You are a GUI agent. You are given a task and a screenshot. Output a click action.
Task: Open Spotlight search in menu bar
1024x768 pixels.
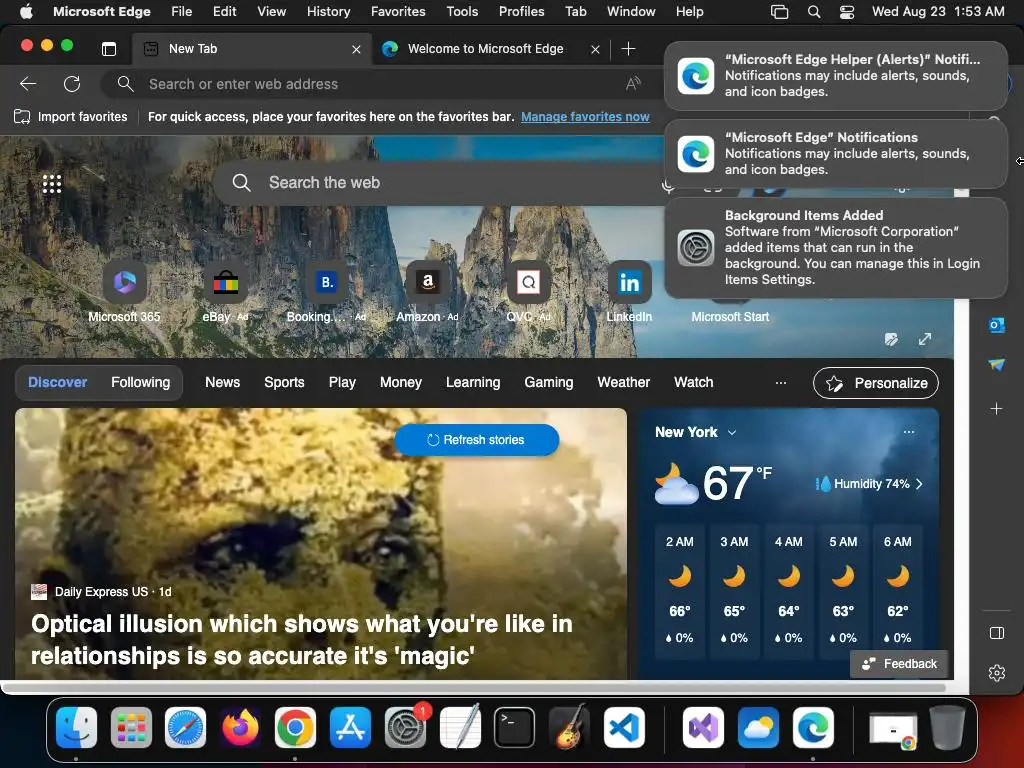814,11
